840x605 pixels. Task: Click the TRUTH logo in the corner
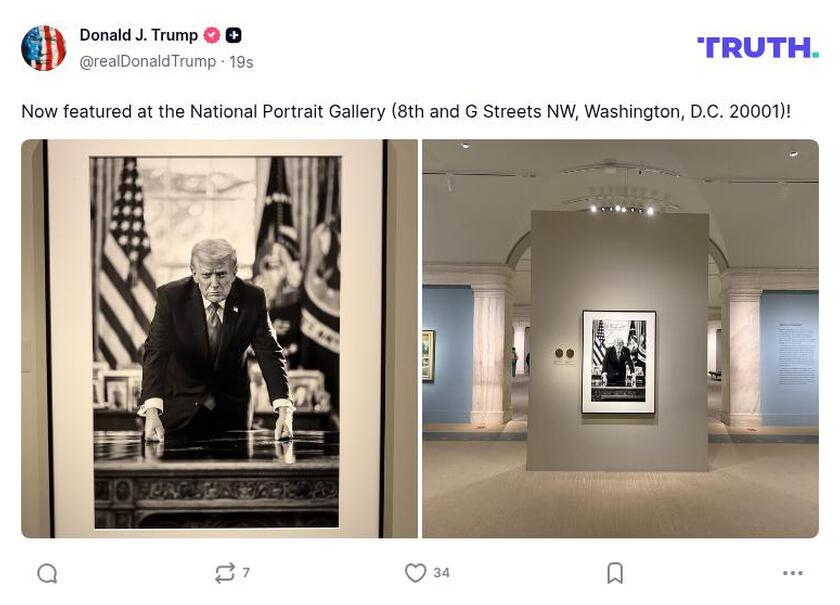point(757,45)
